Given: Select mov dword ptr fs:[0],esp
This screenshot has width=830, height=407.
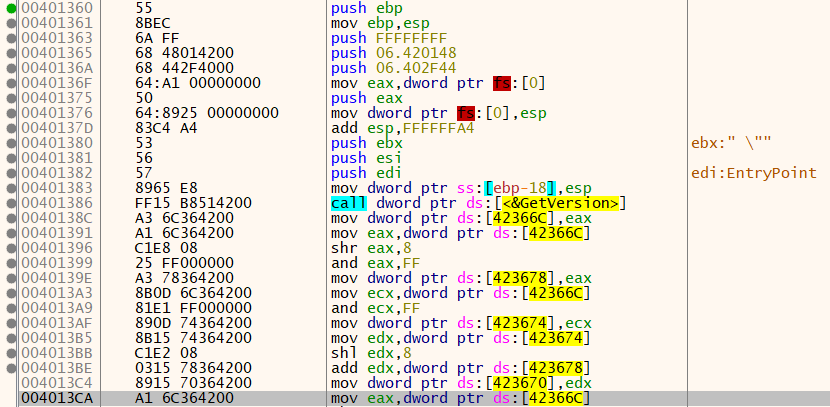Looking at the screenshot, I should (x=438, y=113).
